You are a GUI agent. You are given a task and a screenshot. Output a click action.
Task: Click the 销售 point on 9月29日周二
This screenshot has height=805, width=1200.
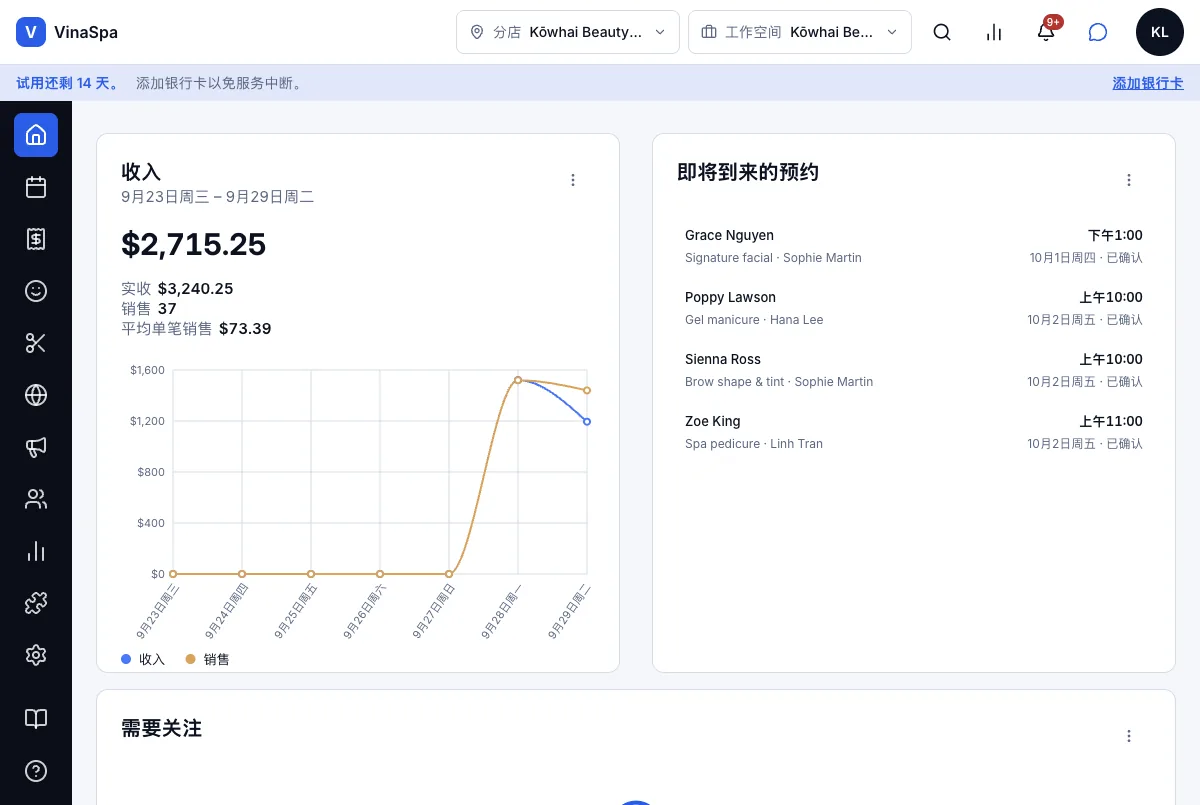point(587,390)
